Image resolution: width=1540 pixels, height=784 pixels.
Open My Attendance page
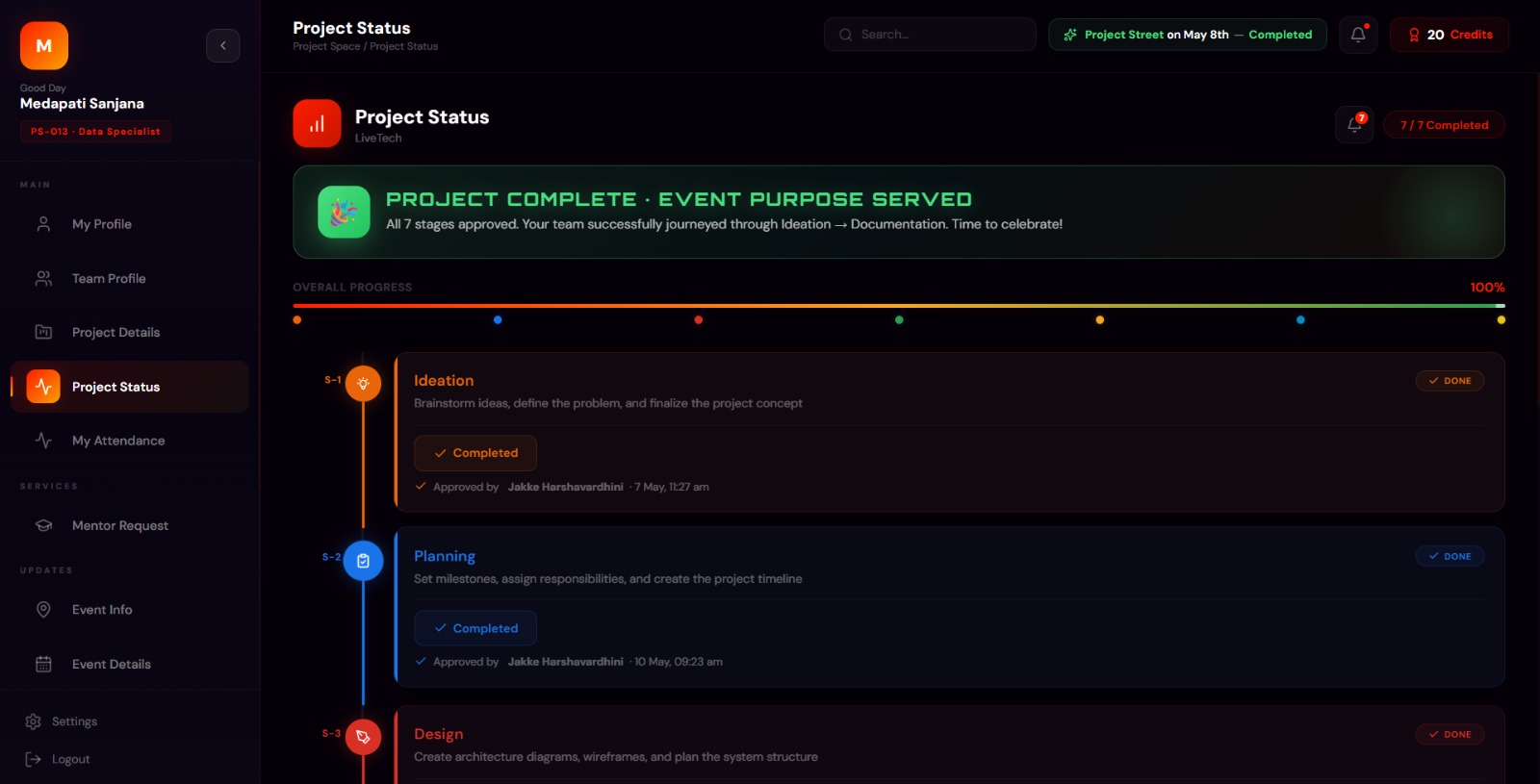(x=130, y=441)
